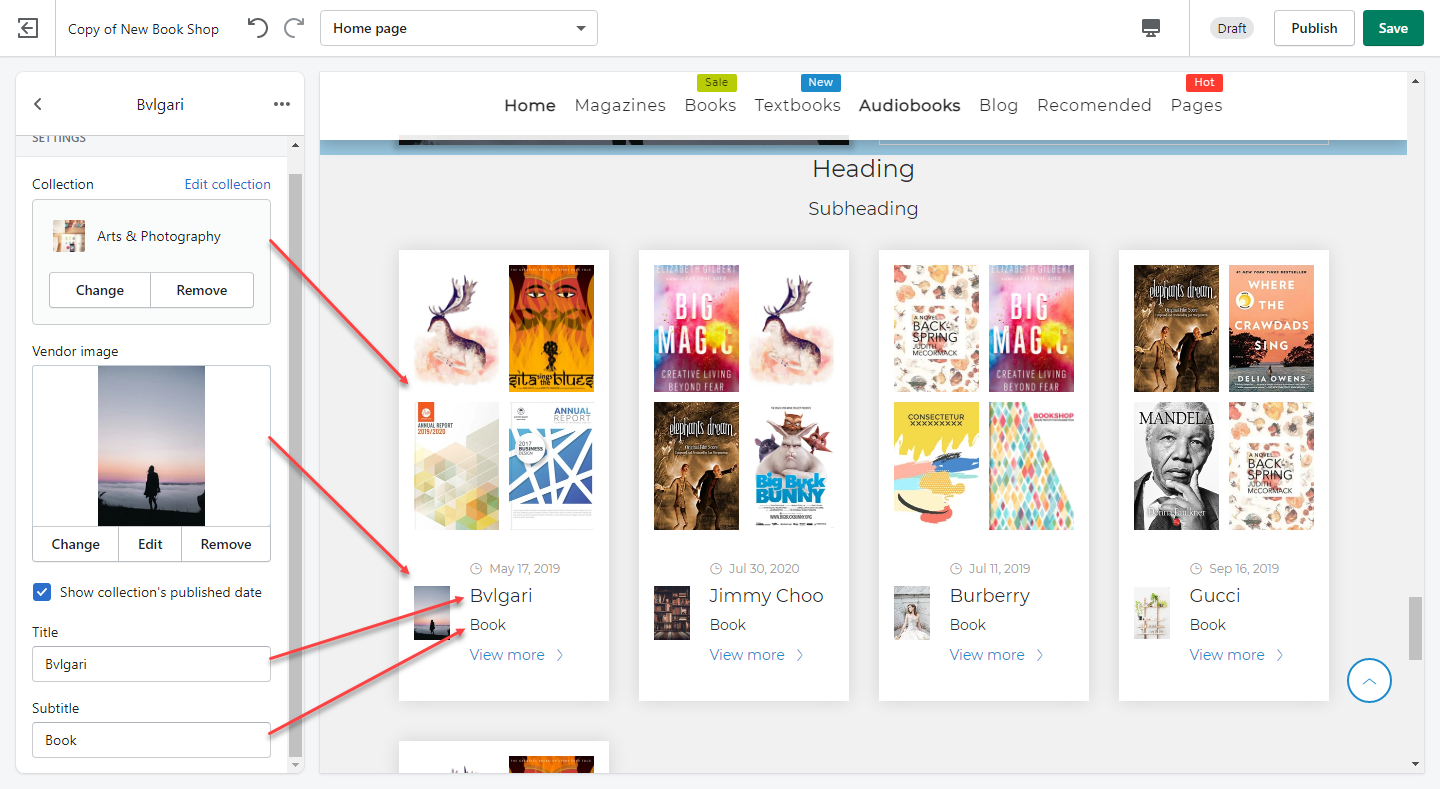Click the vendor image preview photo

click(151, 446)
